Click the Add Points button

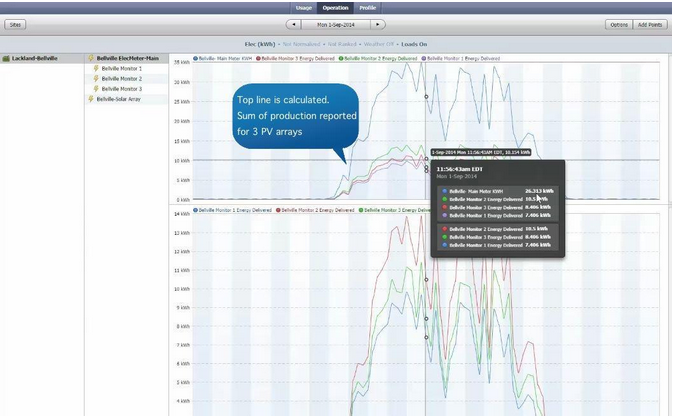(649, 25)
